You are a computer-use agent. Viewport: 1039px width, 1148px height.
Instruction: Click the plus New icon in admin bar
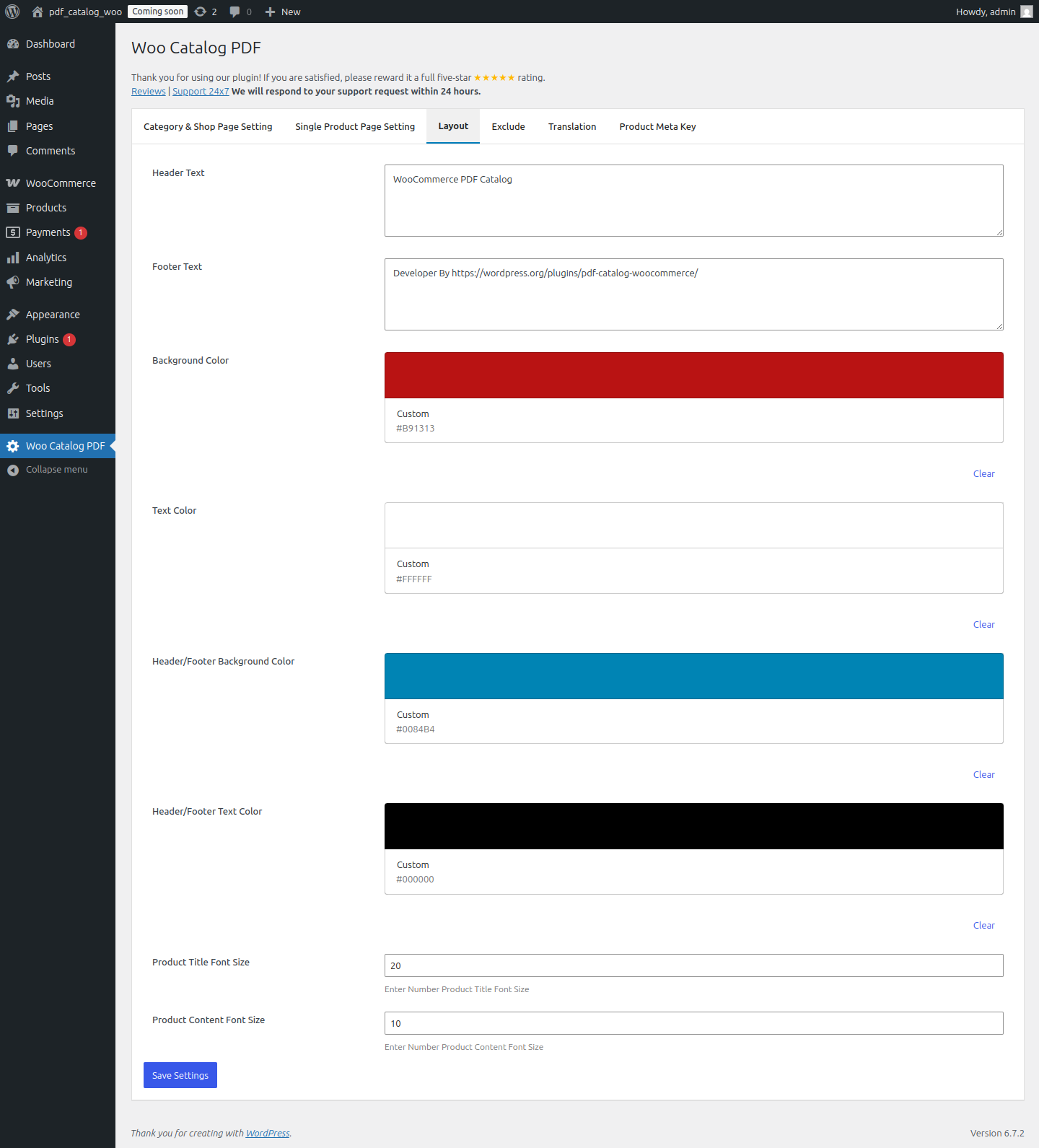pyautogui.click(x=270, y=12)
